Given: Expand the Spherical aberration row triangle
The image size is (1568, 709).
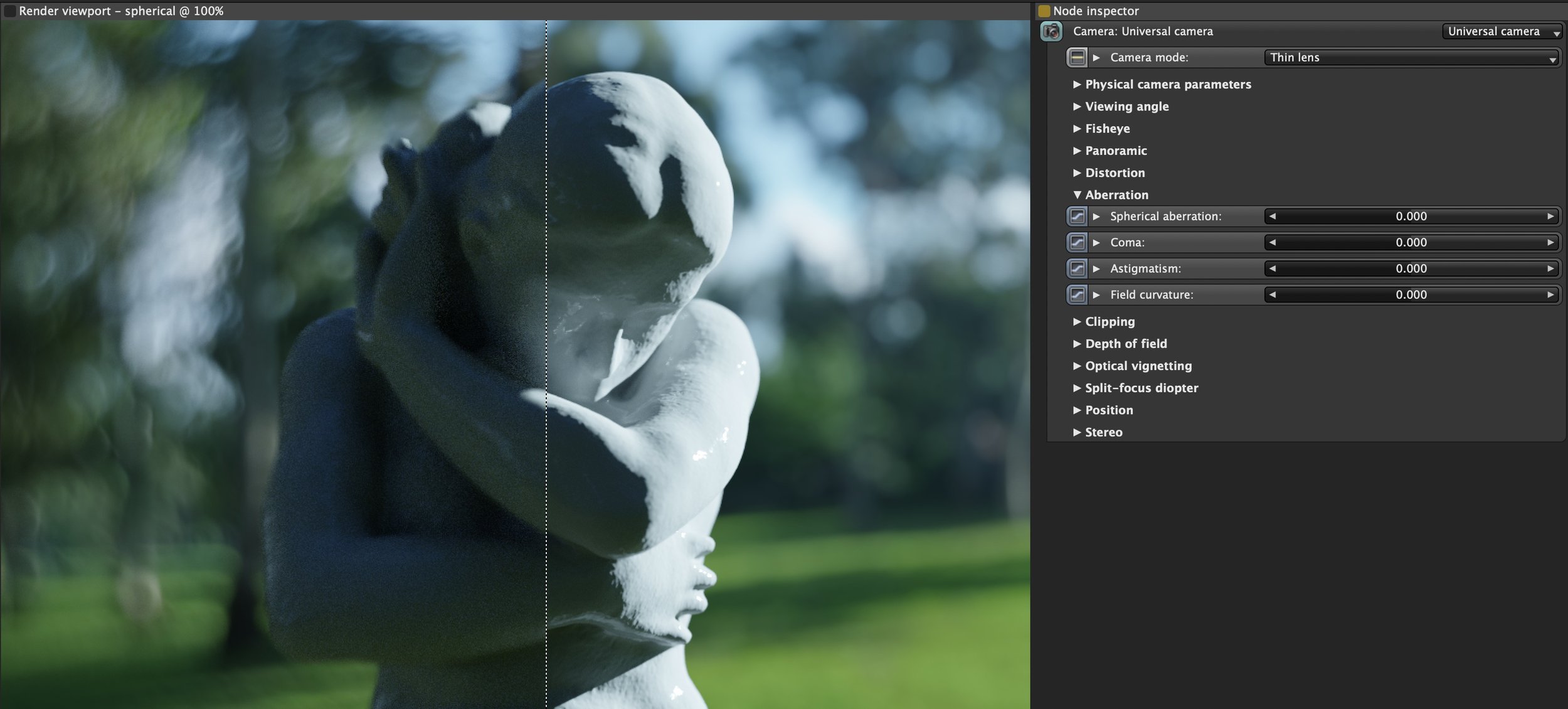Looking at the screenshot, I should pos(1096,216).
